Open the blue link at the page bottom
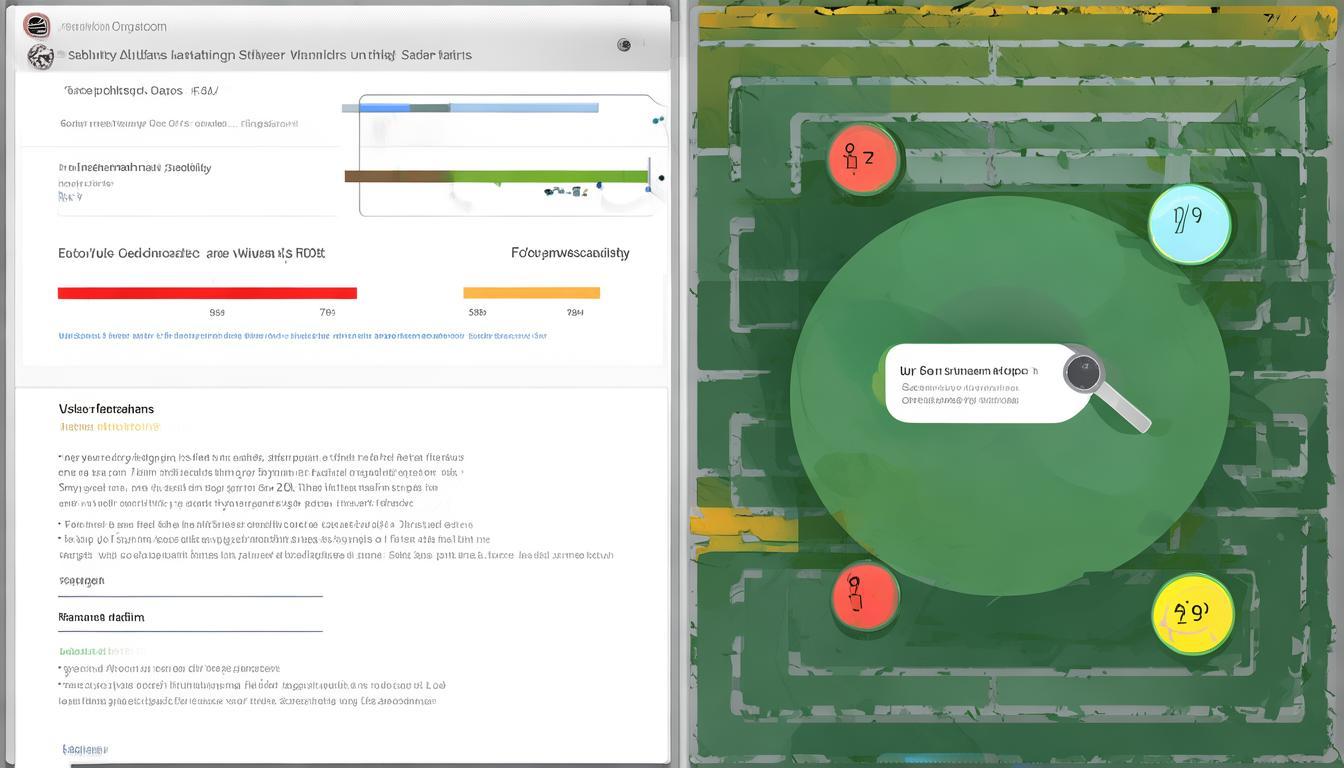The height and width of the screenshot is (768, 1344). (84, 749)
